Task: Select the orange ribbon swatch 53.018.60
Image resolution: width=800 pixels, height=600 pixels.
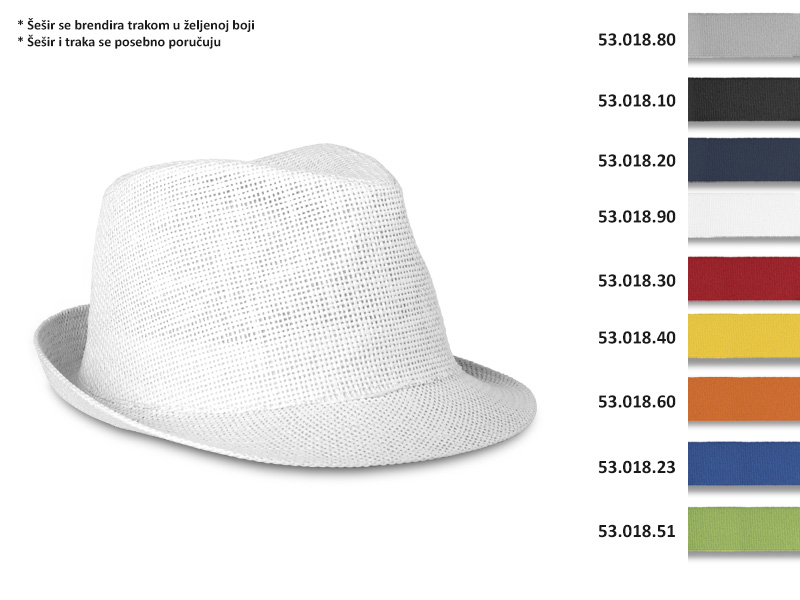Action: (x=744, y=399)
